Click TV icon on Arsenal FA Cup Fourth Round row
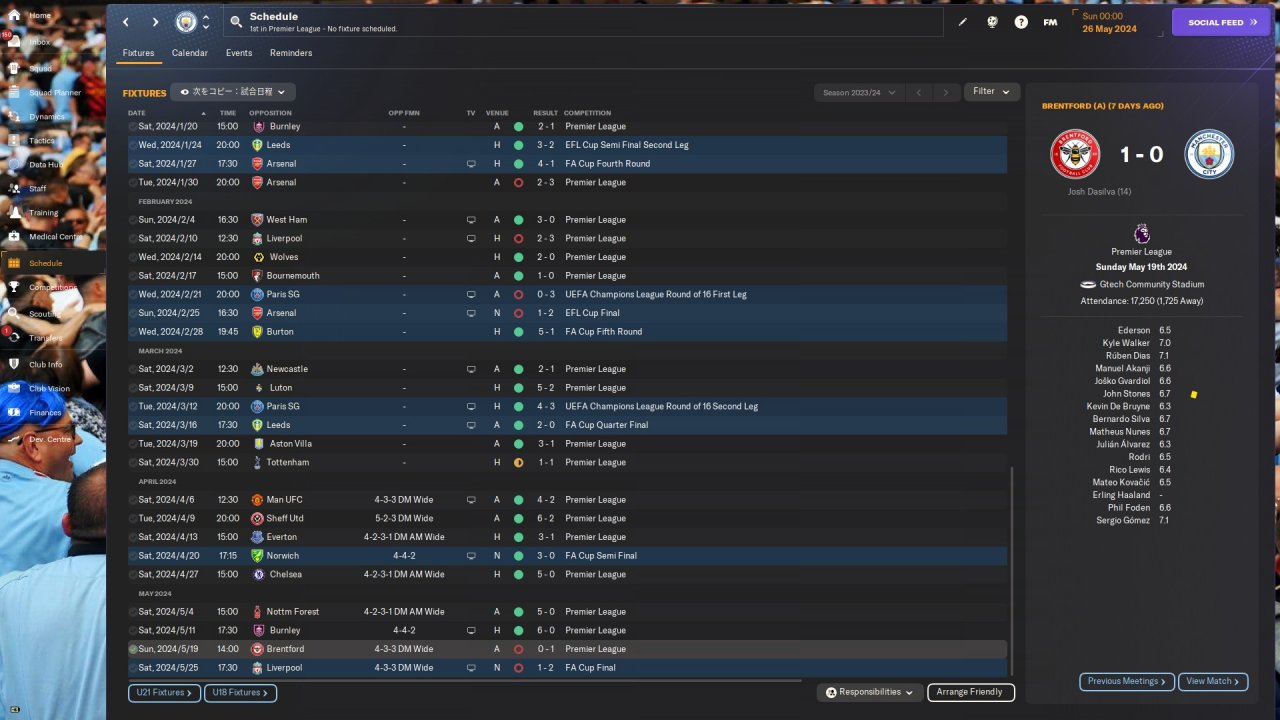The image size is (1280, 720). 471,164
